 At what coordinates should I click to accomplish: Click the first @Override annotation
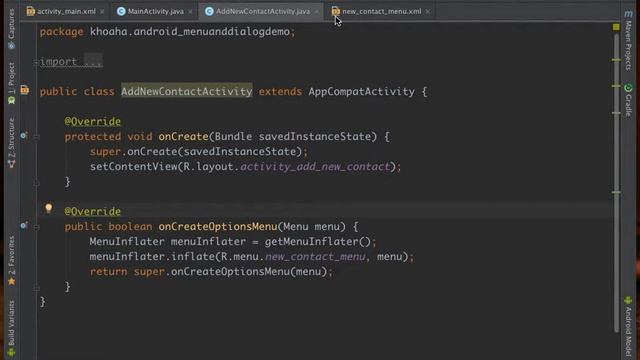click(93, 122)
